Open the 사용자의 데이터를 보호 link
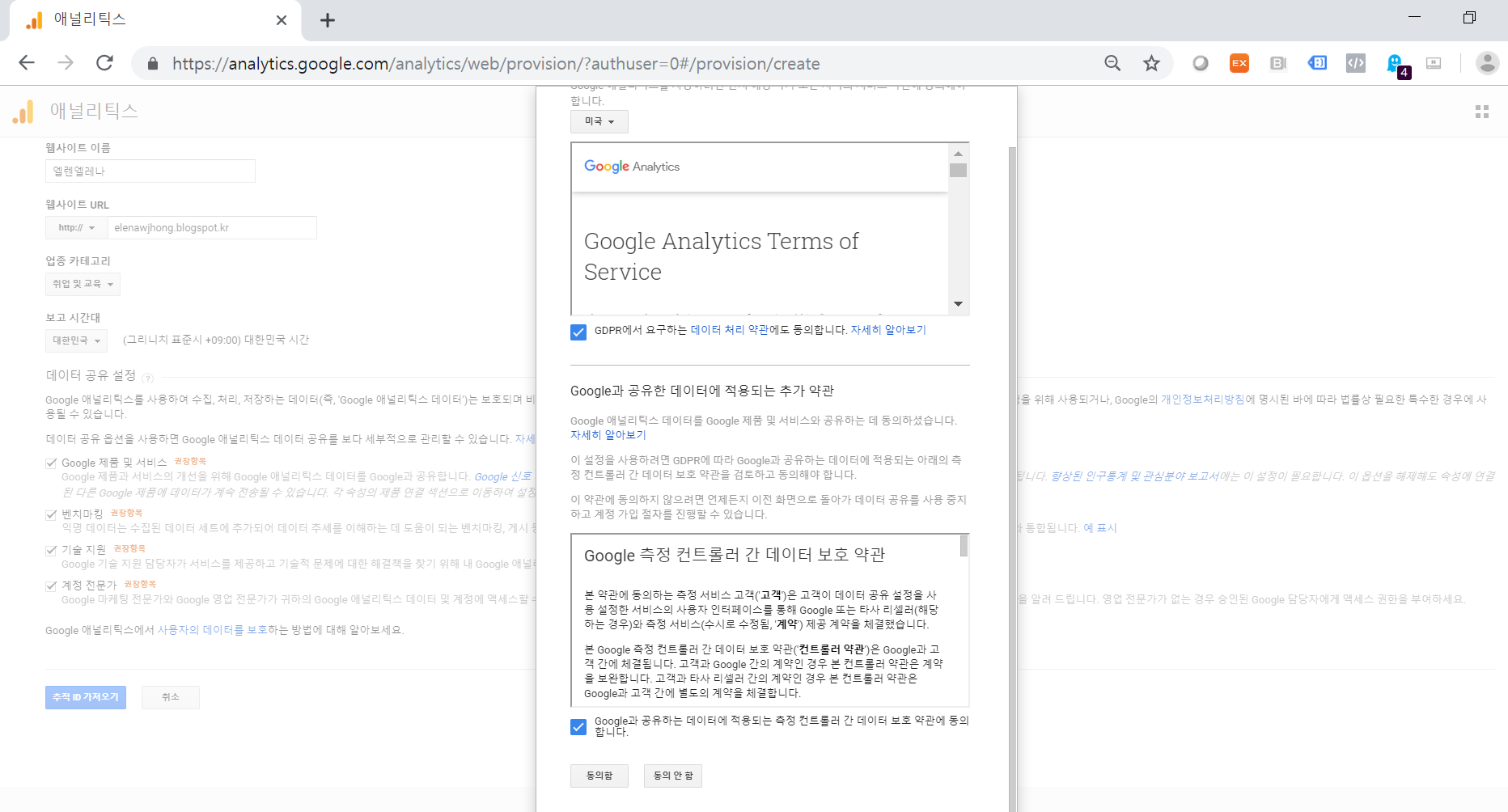Image resolution: width=1508 pixels, height=812 pixels. tap(213, 630)
